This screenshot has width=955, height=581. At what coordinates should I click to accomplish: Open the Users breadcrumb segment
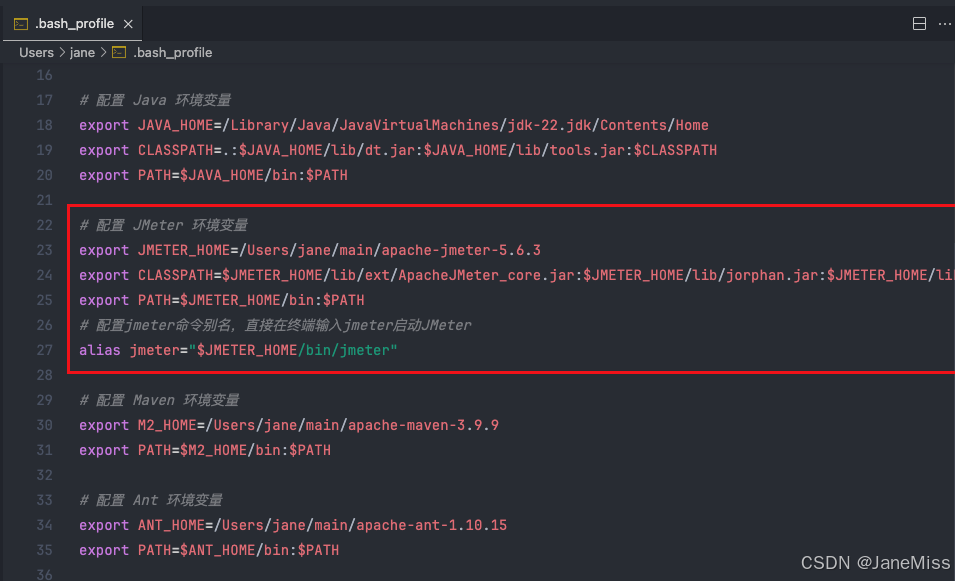[x=37, y=52]
